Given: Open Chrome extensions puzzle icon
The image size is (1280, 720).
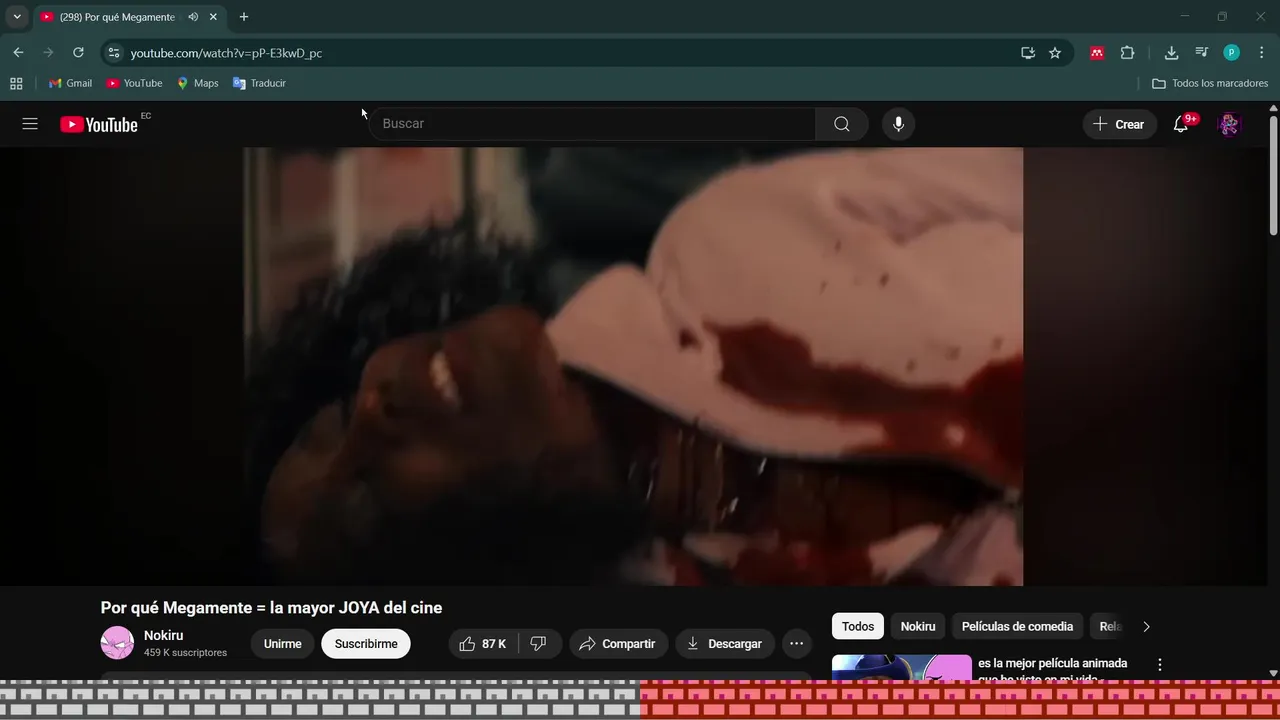Looking at the screenshot, I should 1127,53.
